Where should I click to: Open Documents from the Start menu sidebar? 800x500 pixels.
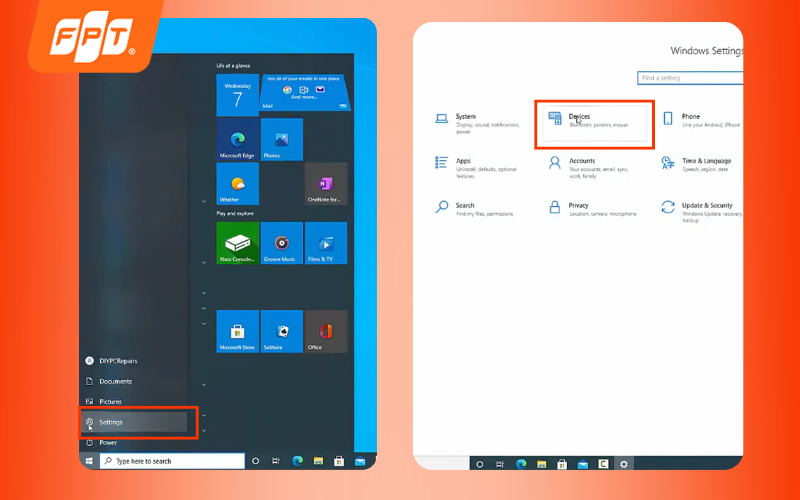coord(108,381)
